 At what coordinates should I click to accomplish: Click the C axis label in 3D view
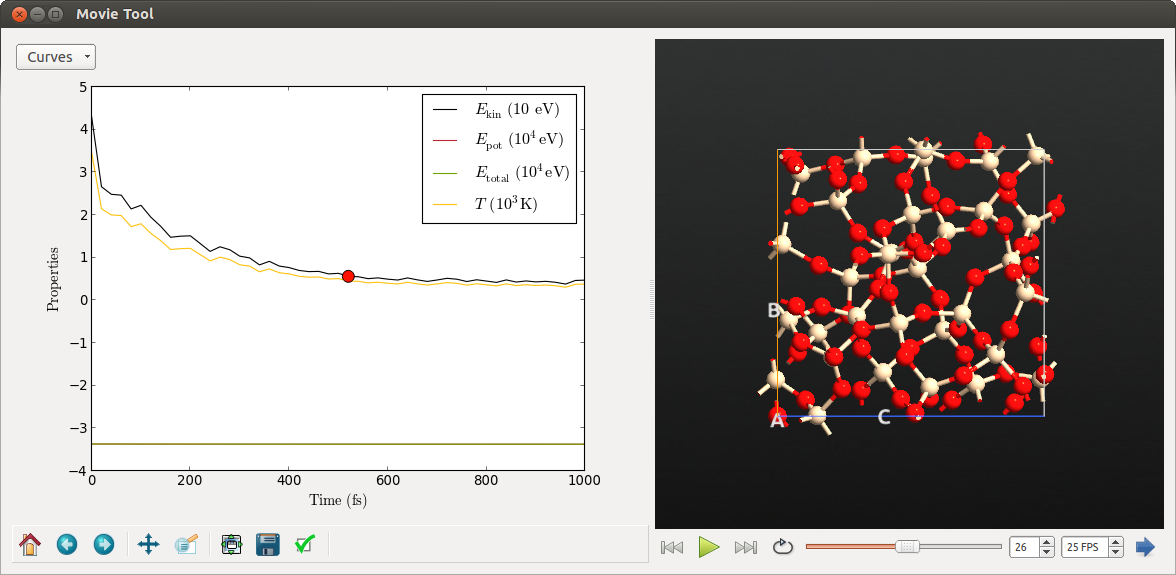[884, 418]
